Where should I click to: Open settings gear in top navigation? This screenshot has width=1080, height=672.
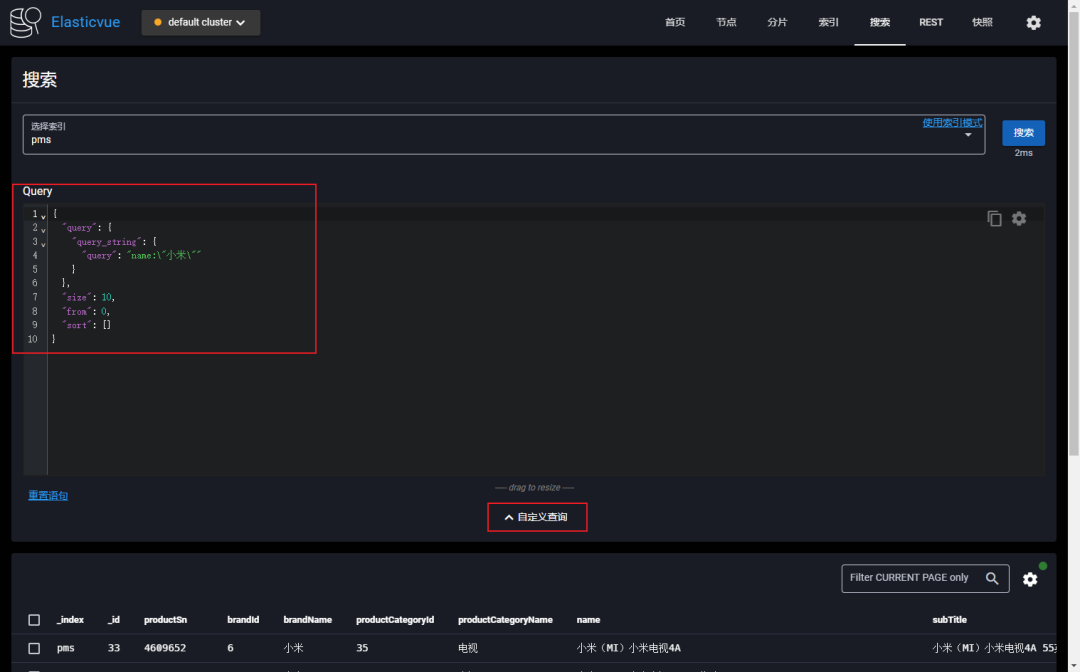tap(1033, 23)
